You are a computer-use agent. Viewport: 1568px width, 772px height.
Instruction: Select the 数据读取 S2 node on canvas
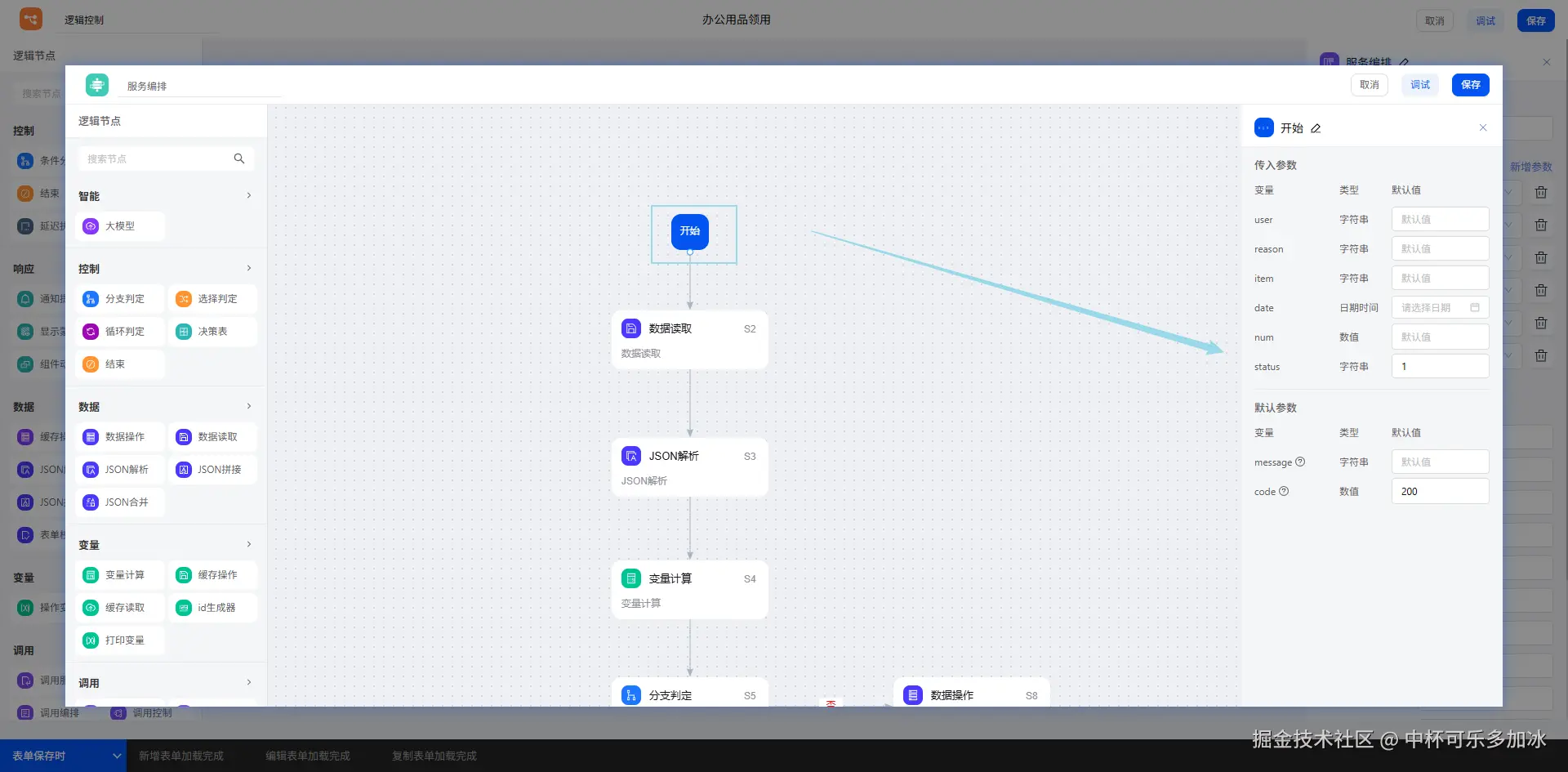(689, 340)
